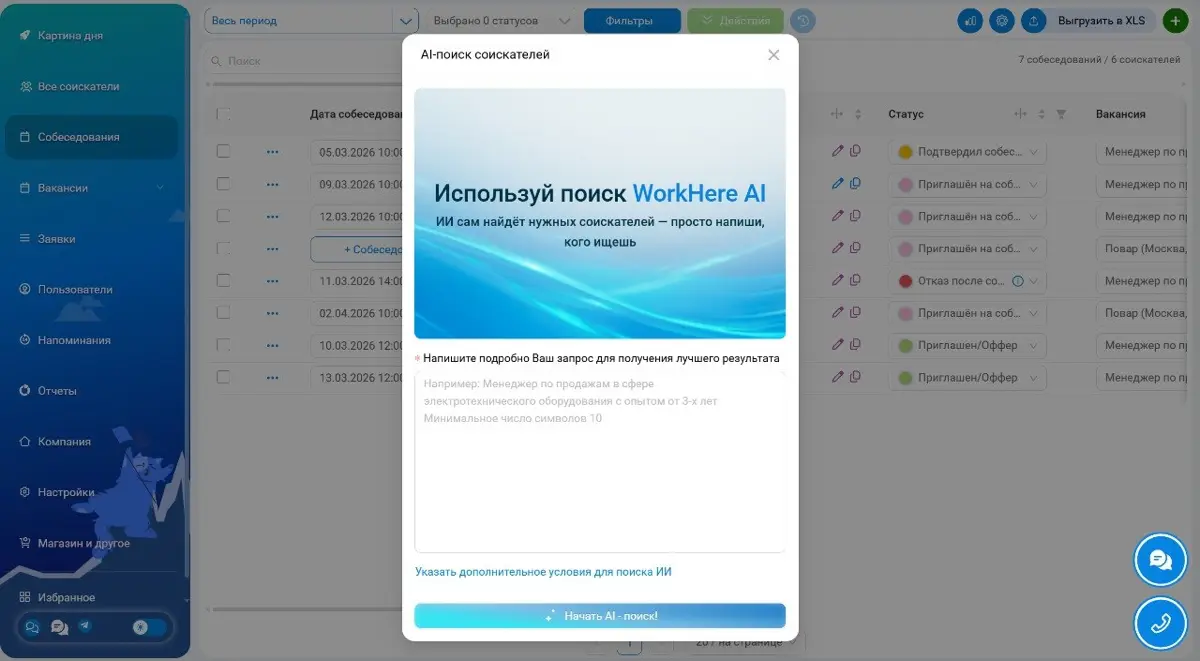This screenshot has height=661, width=1200.
Task: Click the Заявки list icon
Action: click(x=26, y=239)
